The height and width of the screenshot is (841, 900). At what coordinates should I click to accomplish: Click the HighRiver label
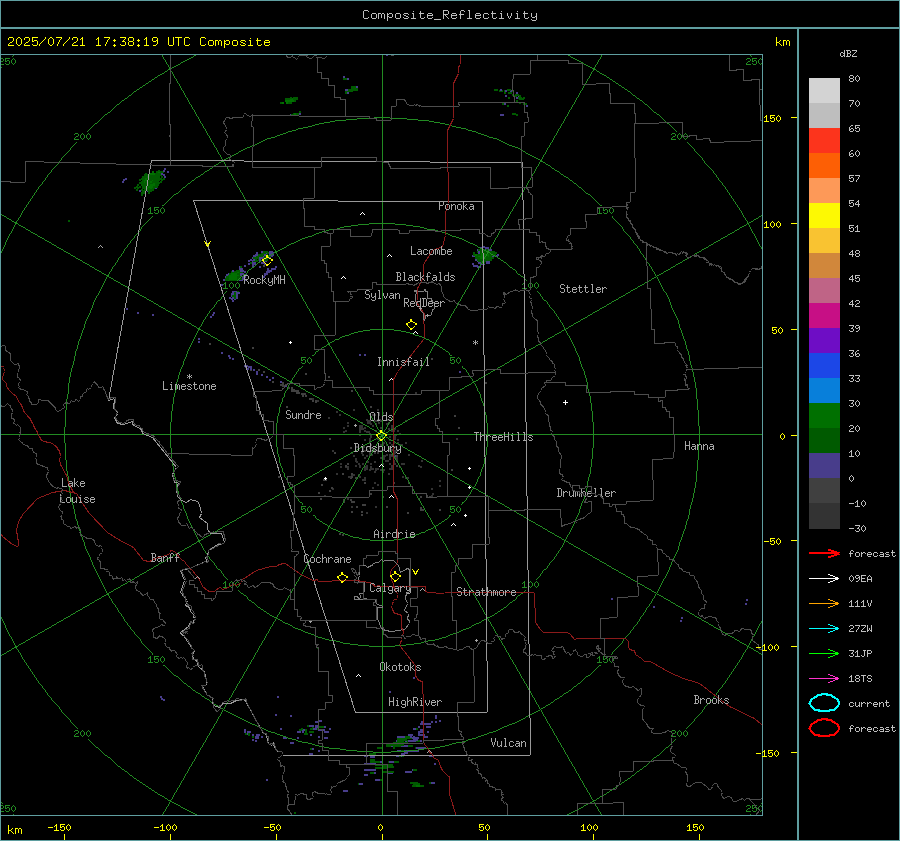pyautogui.click(x=415, y=702)
